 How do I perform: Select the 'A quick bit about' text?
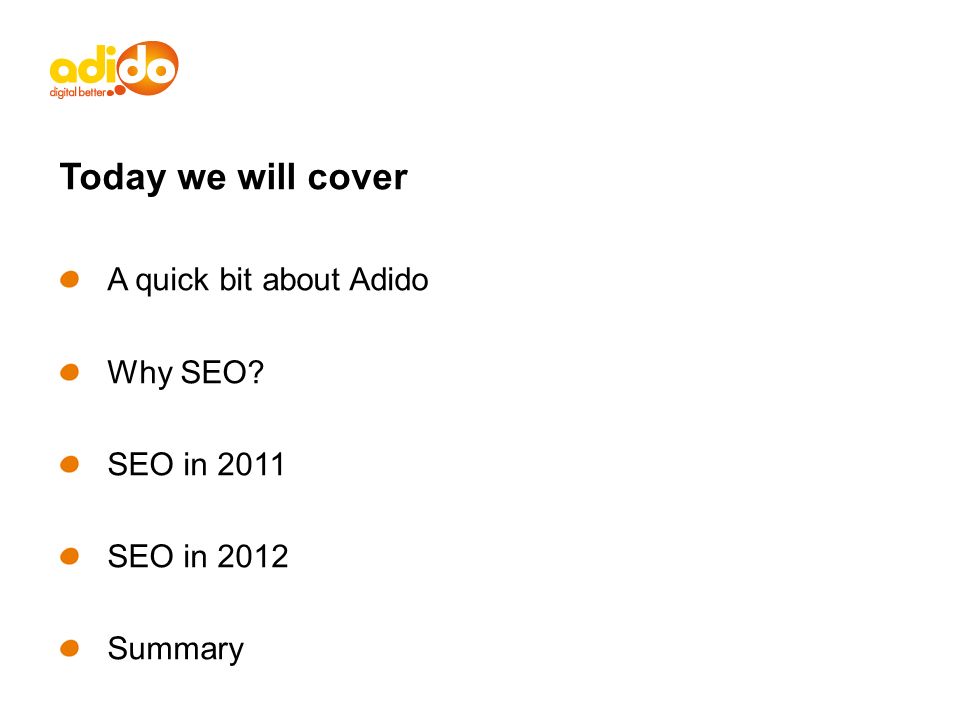coord(223,280)
